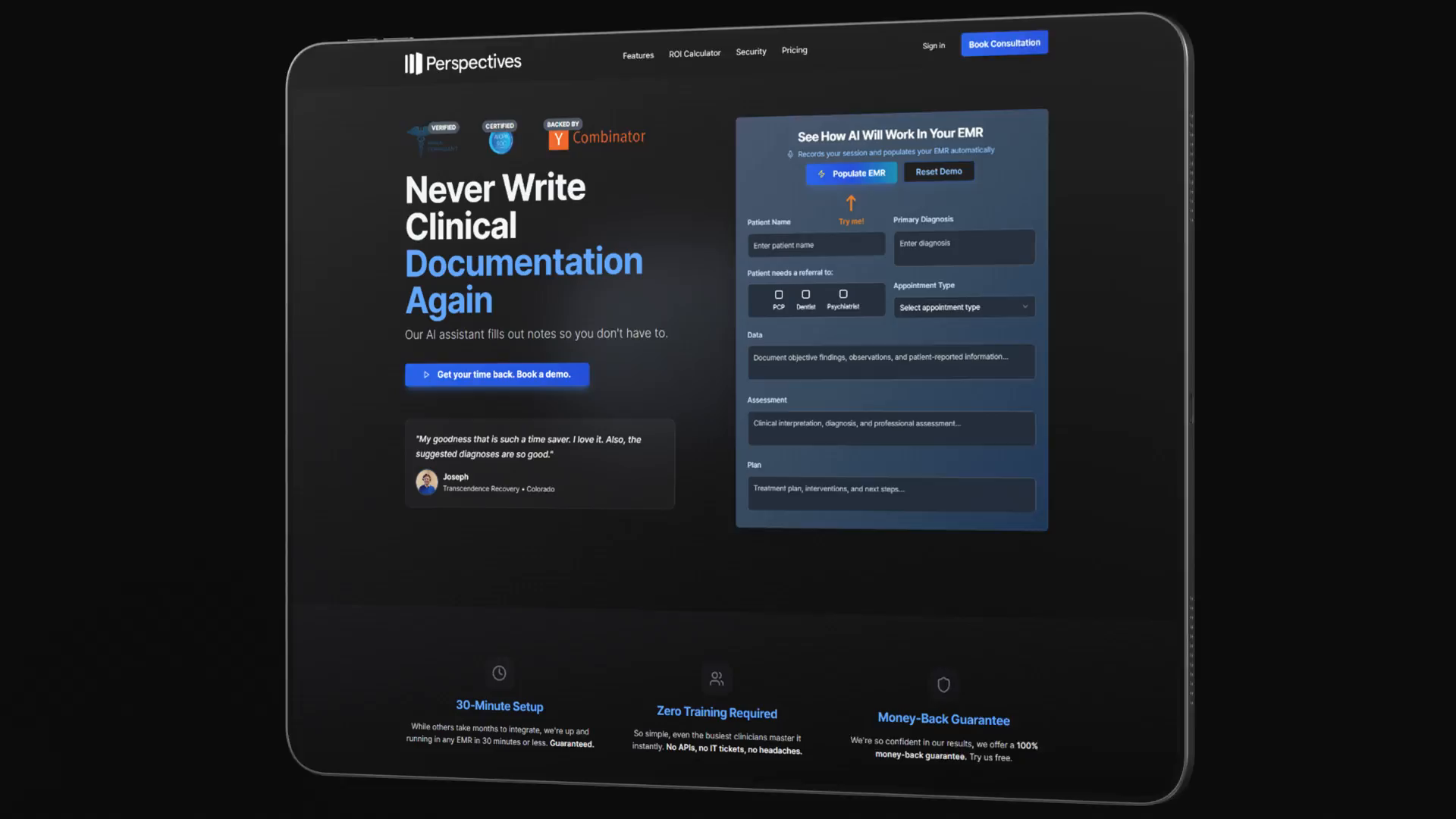Click the VERIFIED caduceus badge
Screen dimensions: 1456x819
click(x=431, y=136)
